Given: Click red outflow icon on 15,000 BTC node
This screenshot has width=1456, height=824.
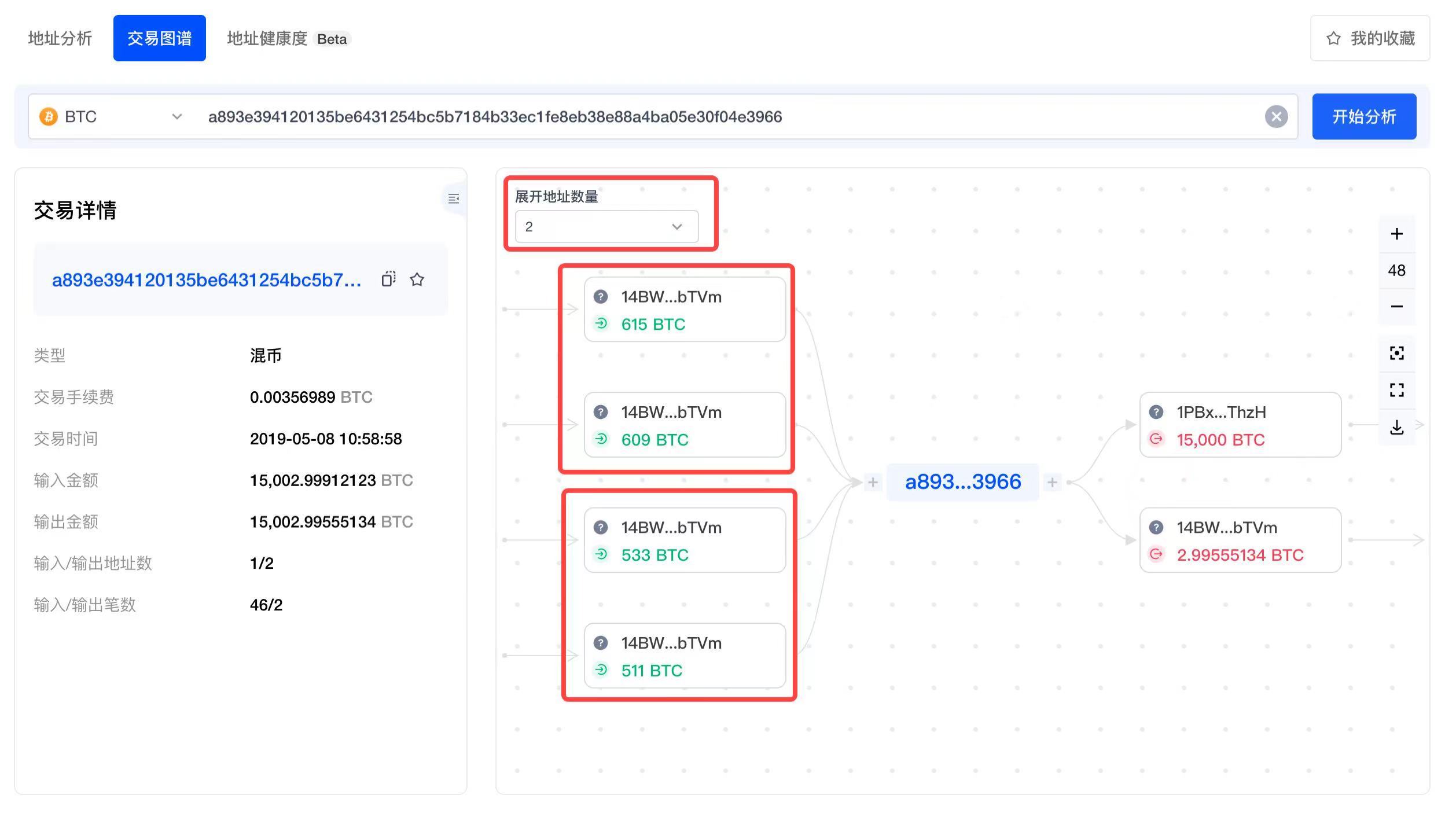Looking at the screenshot, I should pyautogui.click(x=1156, y=439).
